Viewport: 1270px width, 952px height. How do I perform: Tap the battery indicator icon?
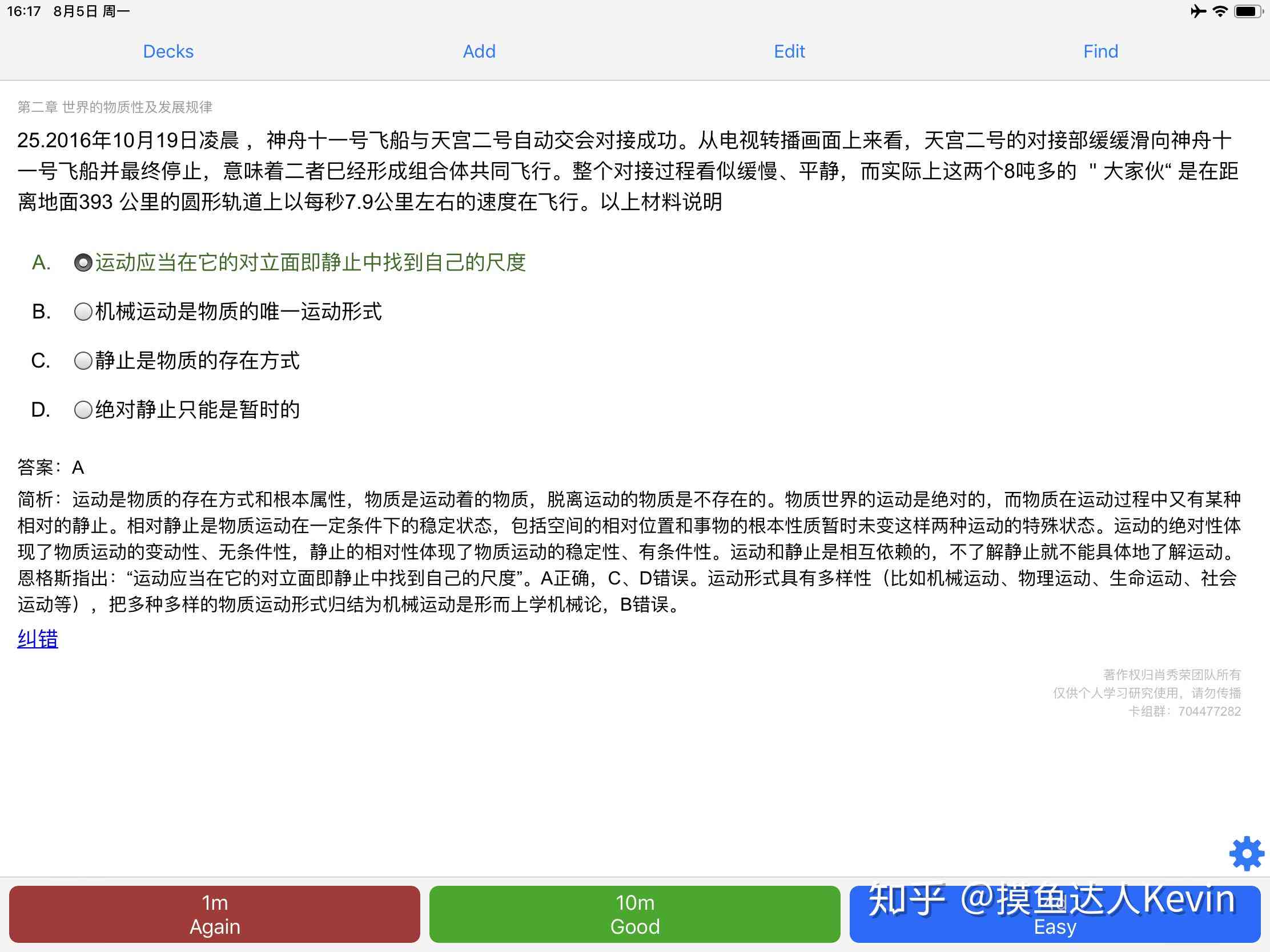pos(1249,11)
